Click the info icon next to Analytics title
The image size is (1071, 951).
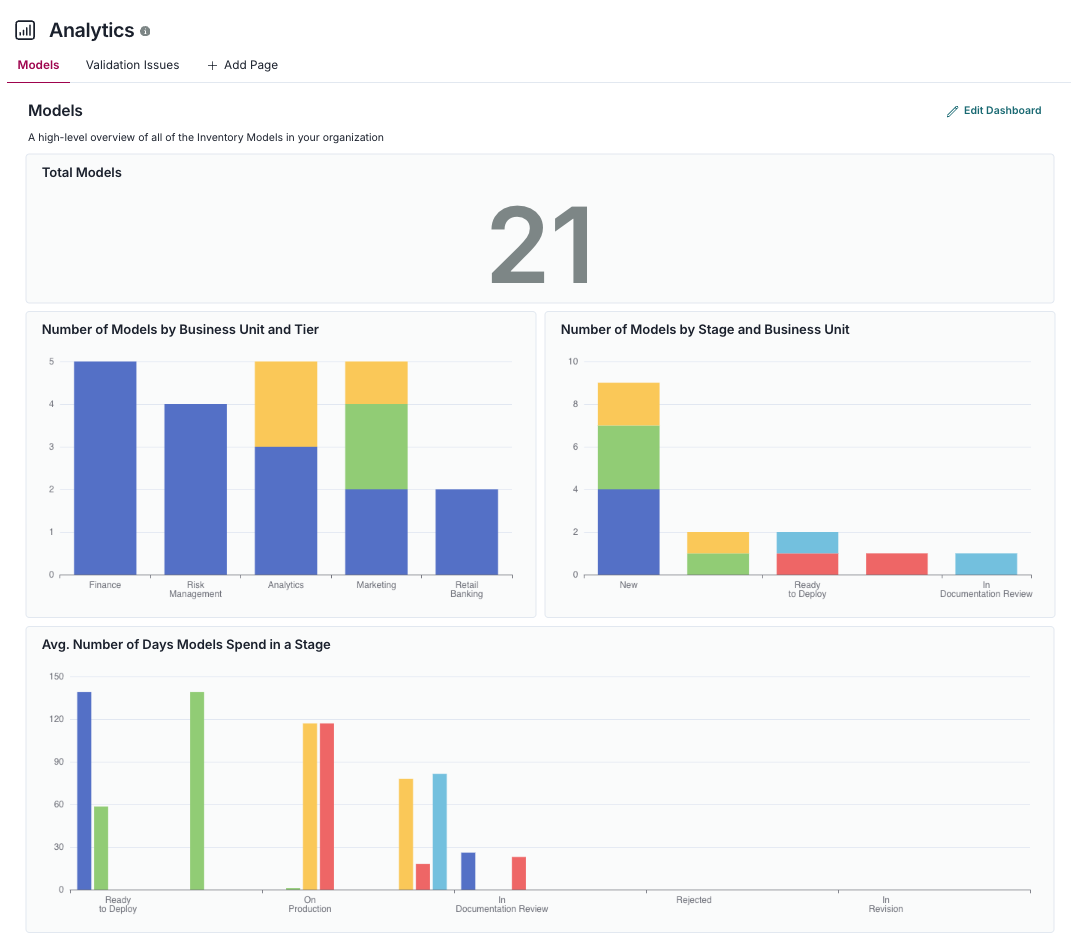145,32
